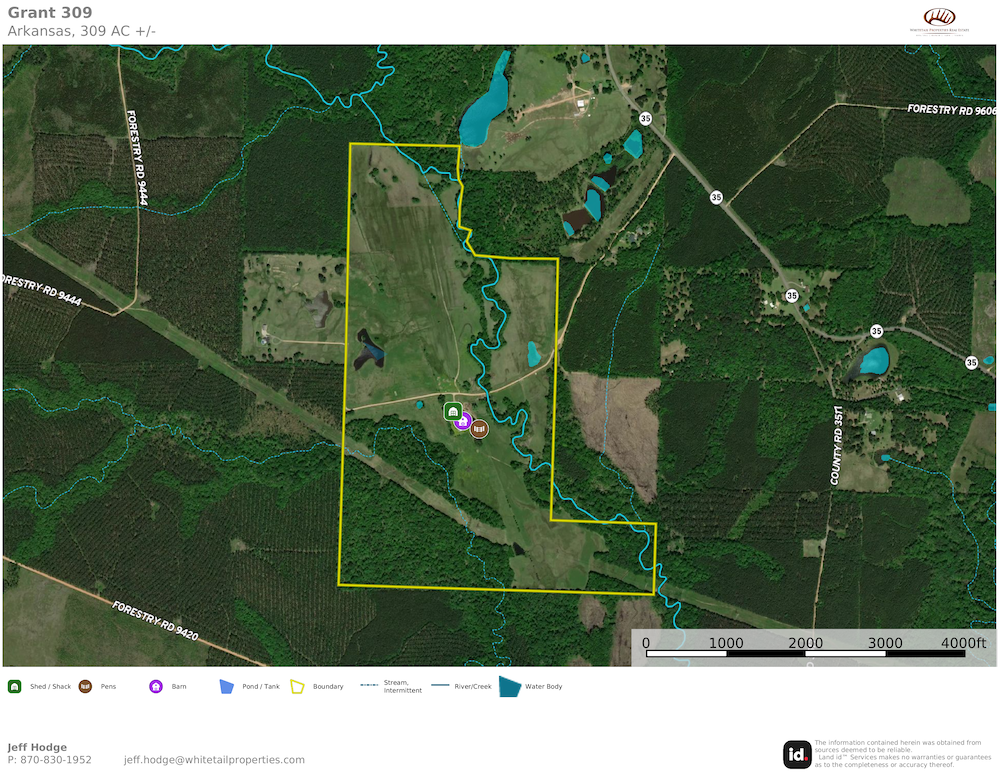Click the green Shed marker on the map
Image resolution: width=1000 pixels, height=773 pixels.
pos(452,411)
